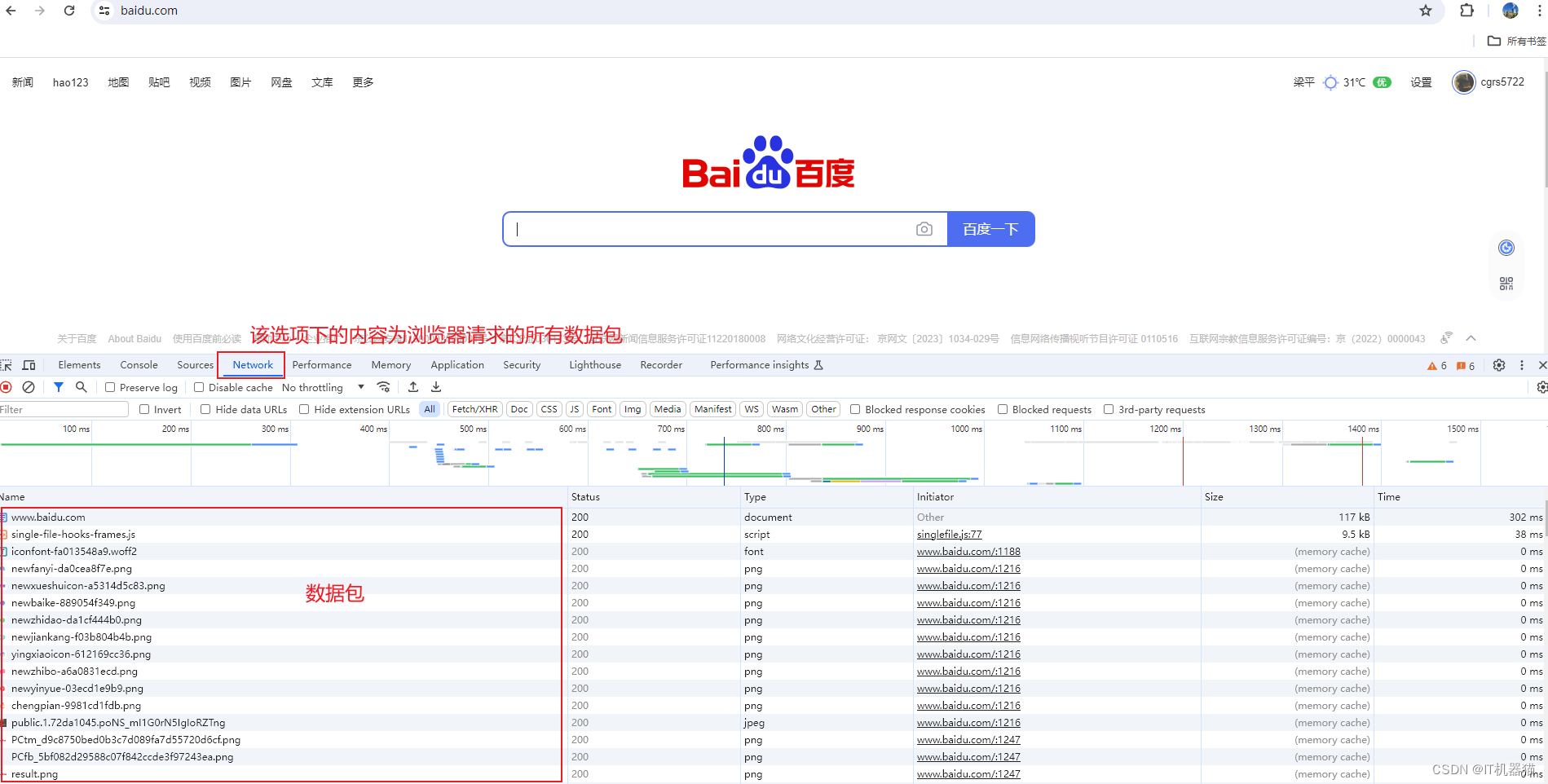Open browser extensions puzzle icon
The image size is (1548, 784).
[x=1467, y=11]
